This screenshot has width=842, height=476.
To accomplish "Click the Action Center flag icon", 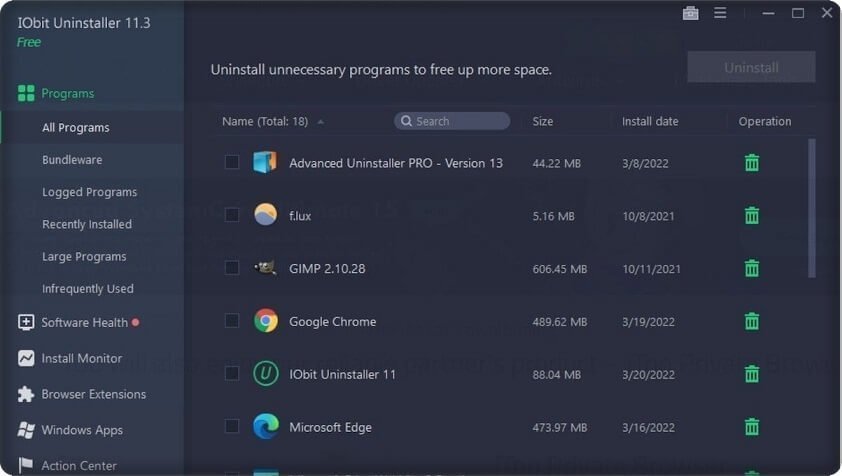I will [26, 465].
